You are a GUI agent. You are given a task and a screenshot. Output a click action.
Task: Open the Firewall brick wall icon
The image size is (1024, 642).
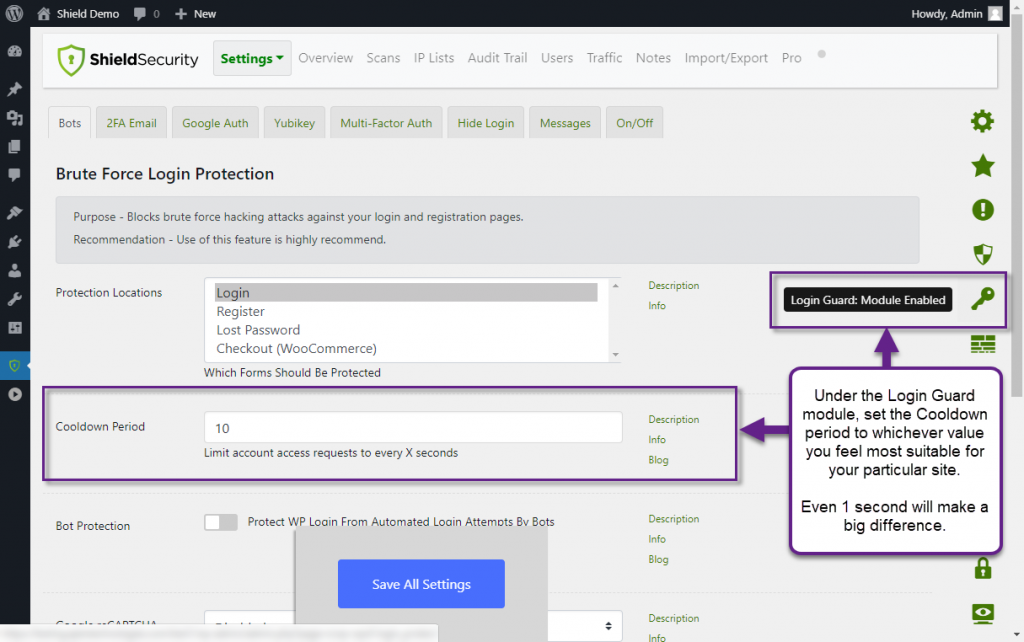click(x=982, y=344)
